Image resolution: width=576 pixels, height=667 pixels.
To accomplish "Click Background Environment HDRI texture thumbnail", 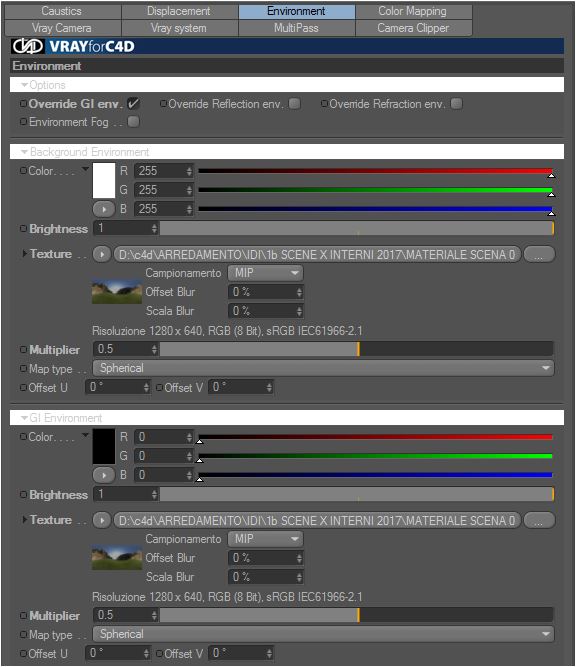I will (x=117, y=291).
